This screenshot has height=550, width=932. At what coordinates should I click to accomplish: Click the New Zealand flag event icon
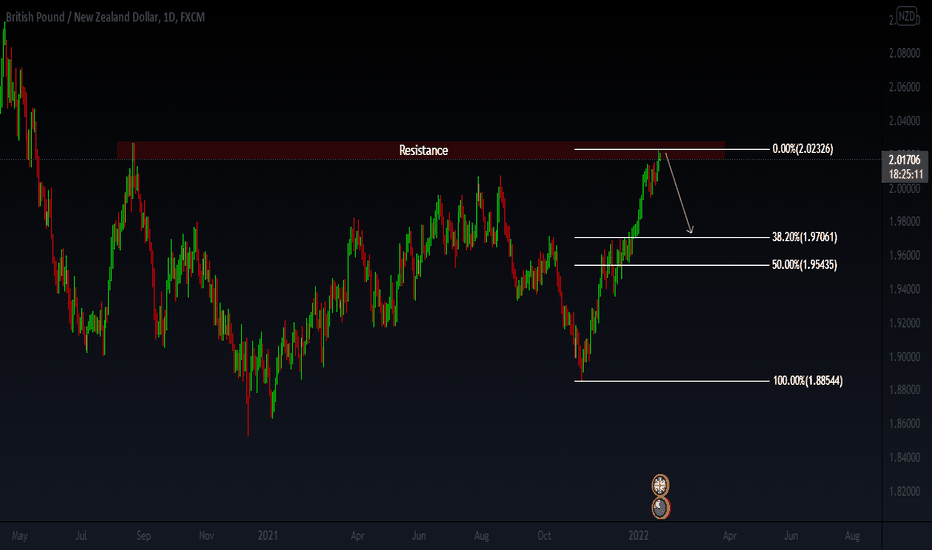660,508
